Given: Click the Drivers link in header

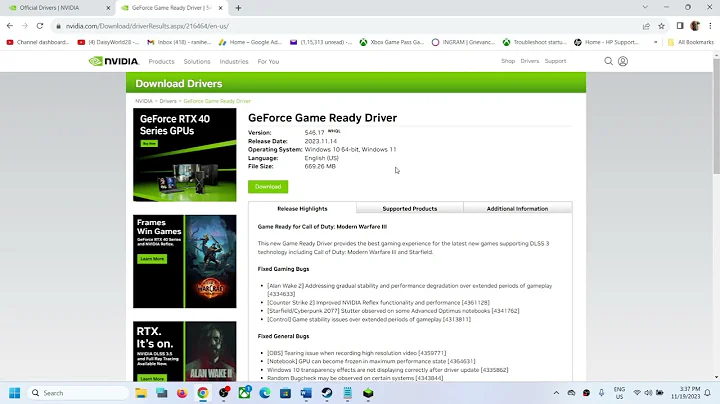Looking at the screenshot, I should pyautogui.click(x=529, y=61).
